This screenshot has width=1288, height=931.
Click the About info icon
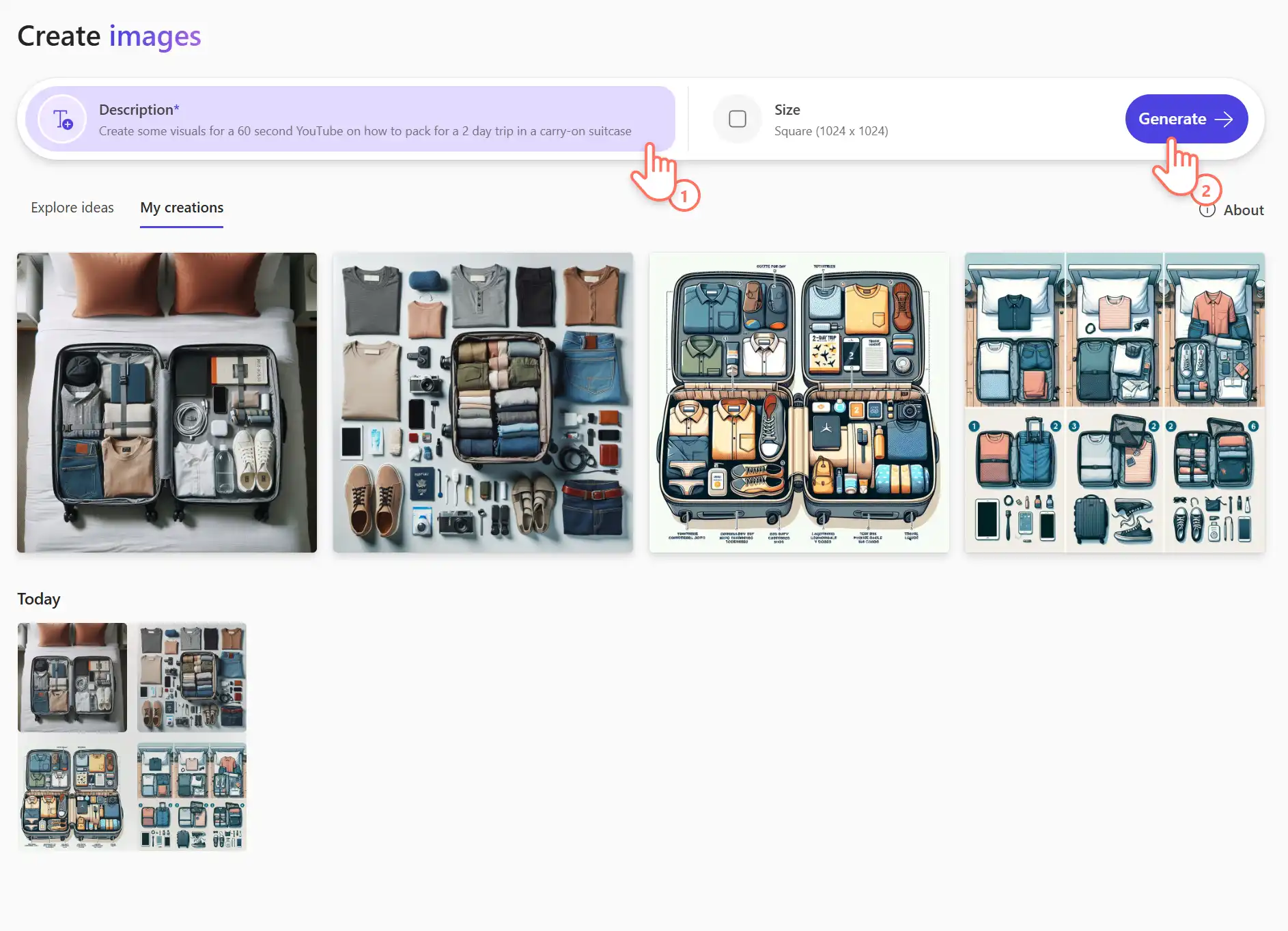1207,210
